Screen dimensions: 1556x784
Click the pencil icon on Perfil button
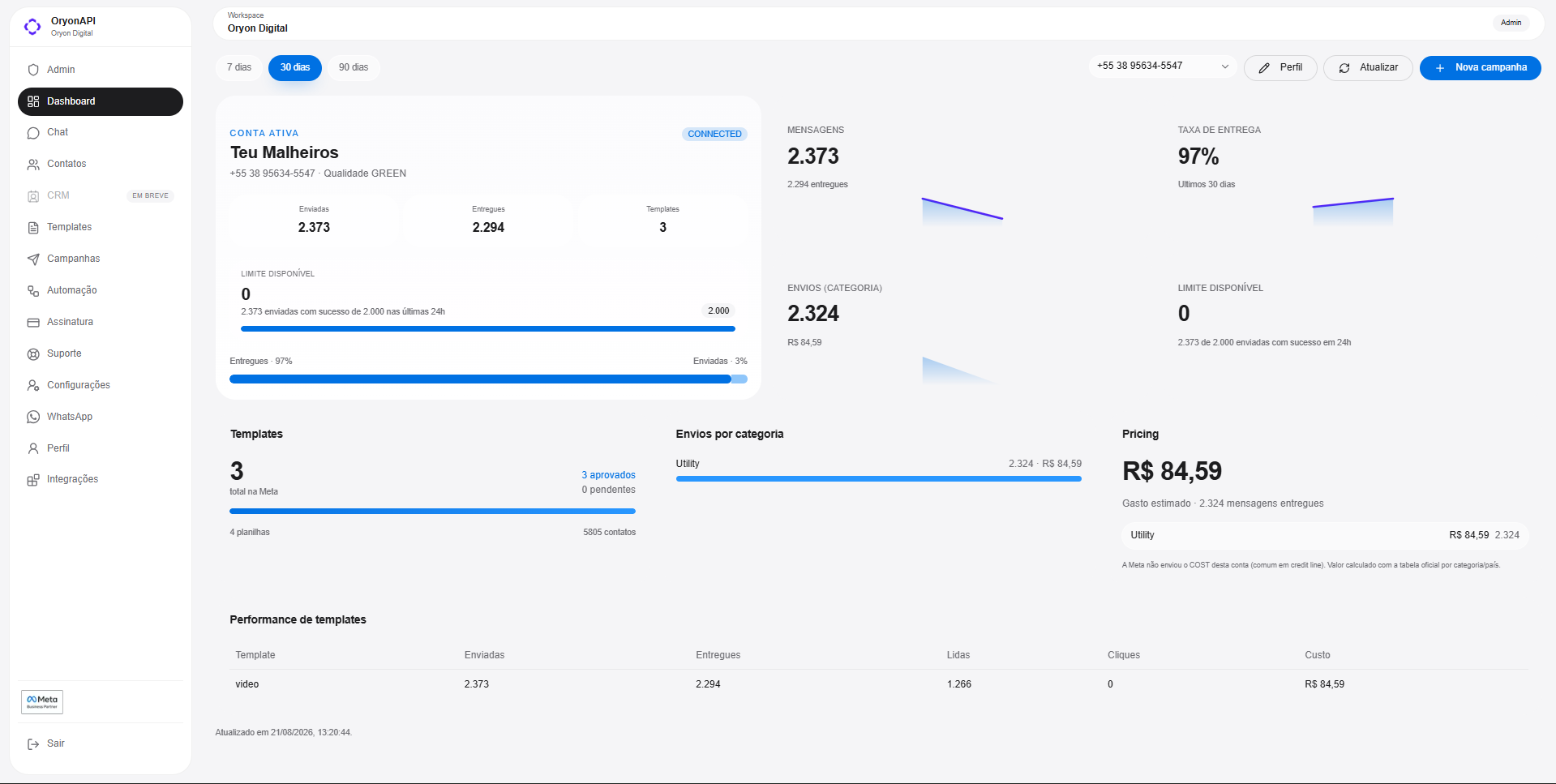coord(1264,68)
